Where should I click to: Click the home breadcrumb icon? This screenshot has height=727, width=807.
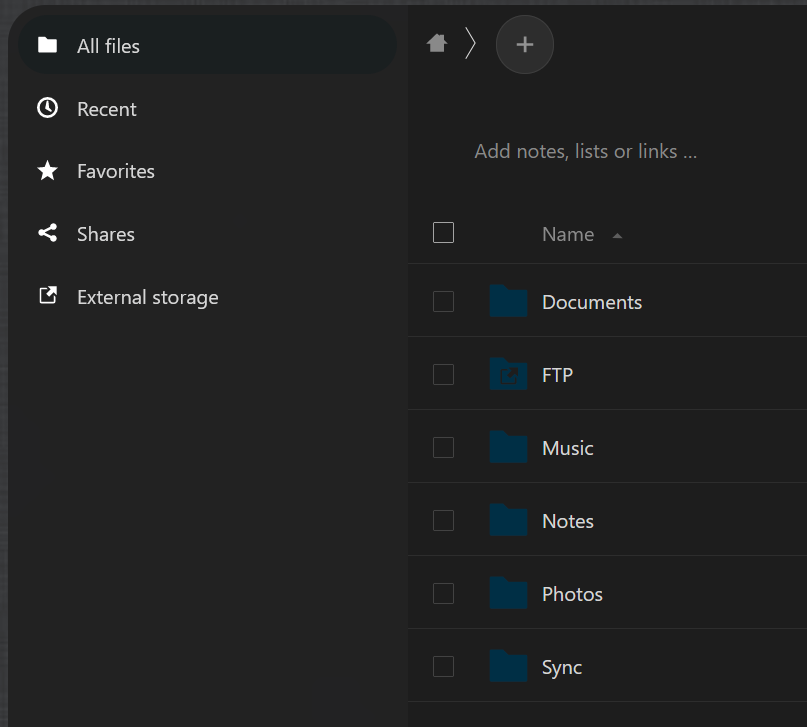coord(436,43)
